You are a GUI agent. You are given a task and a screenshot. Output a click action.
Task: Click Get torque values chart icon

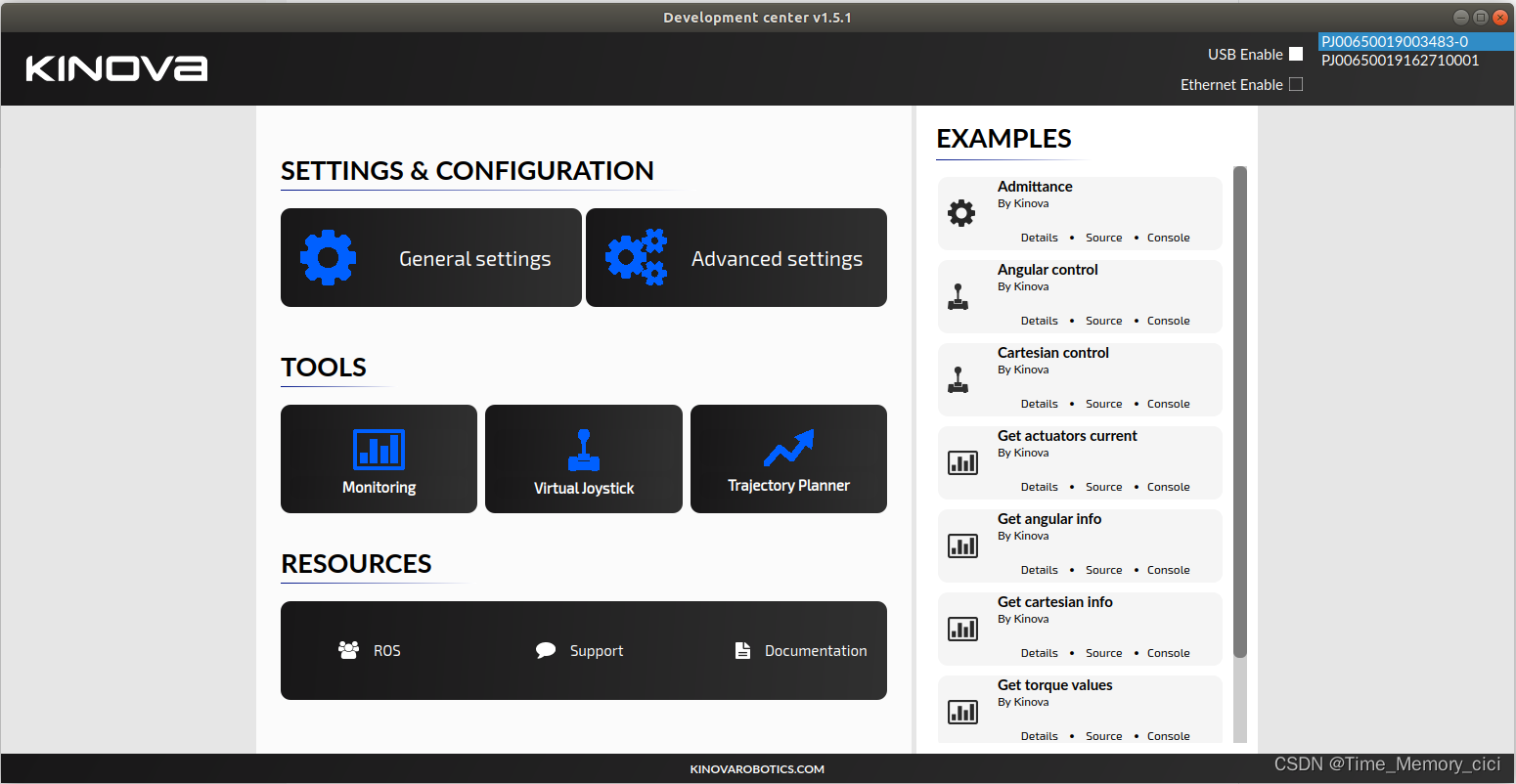pos(962,712)
